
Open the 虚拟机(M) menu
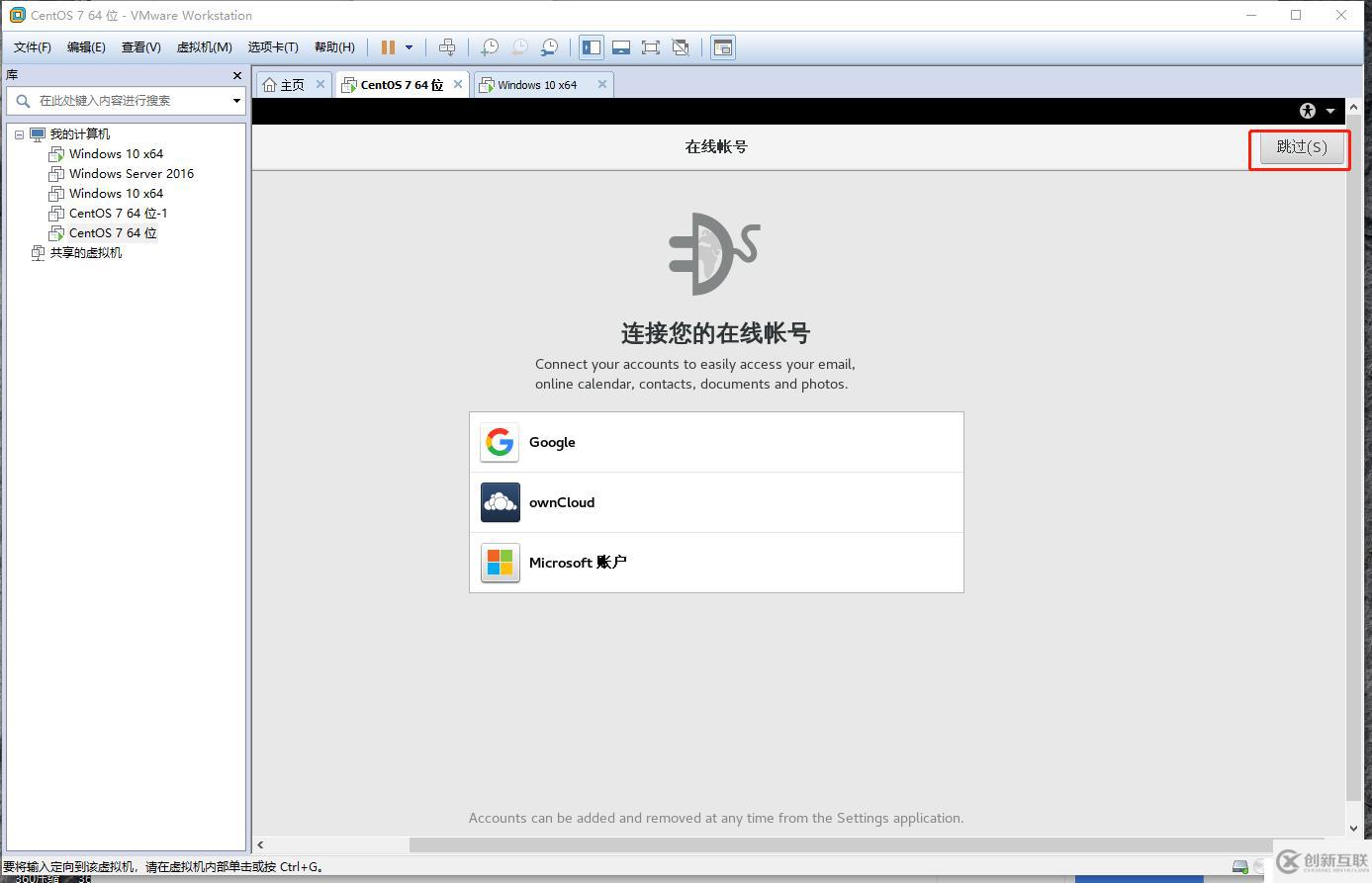coord(204,47)
